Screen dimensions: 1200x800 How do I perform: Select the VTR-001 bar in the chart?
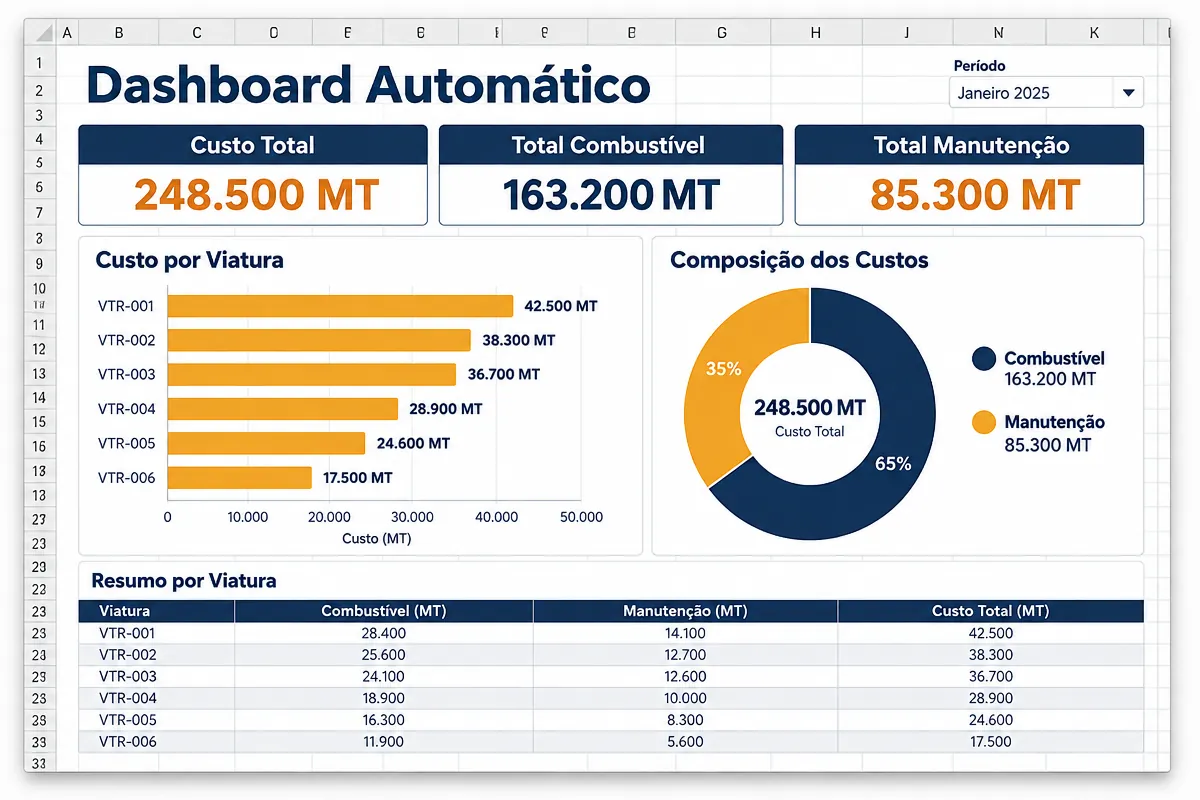coord(340,306)
